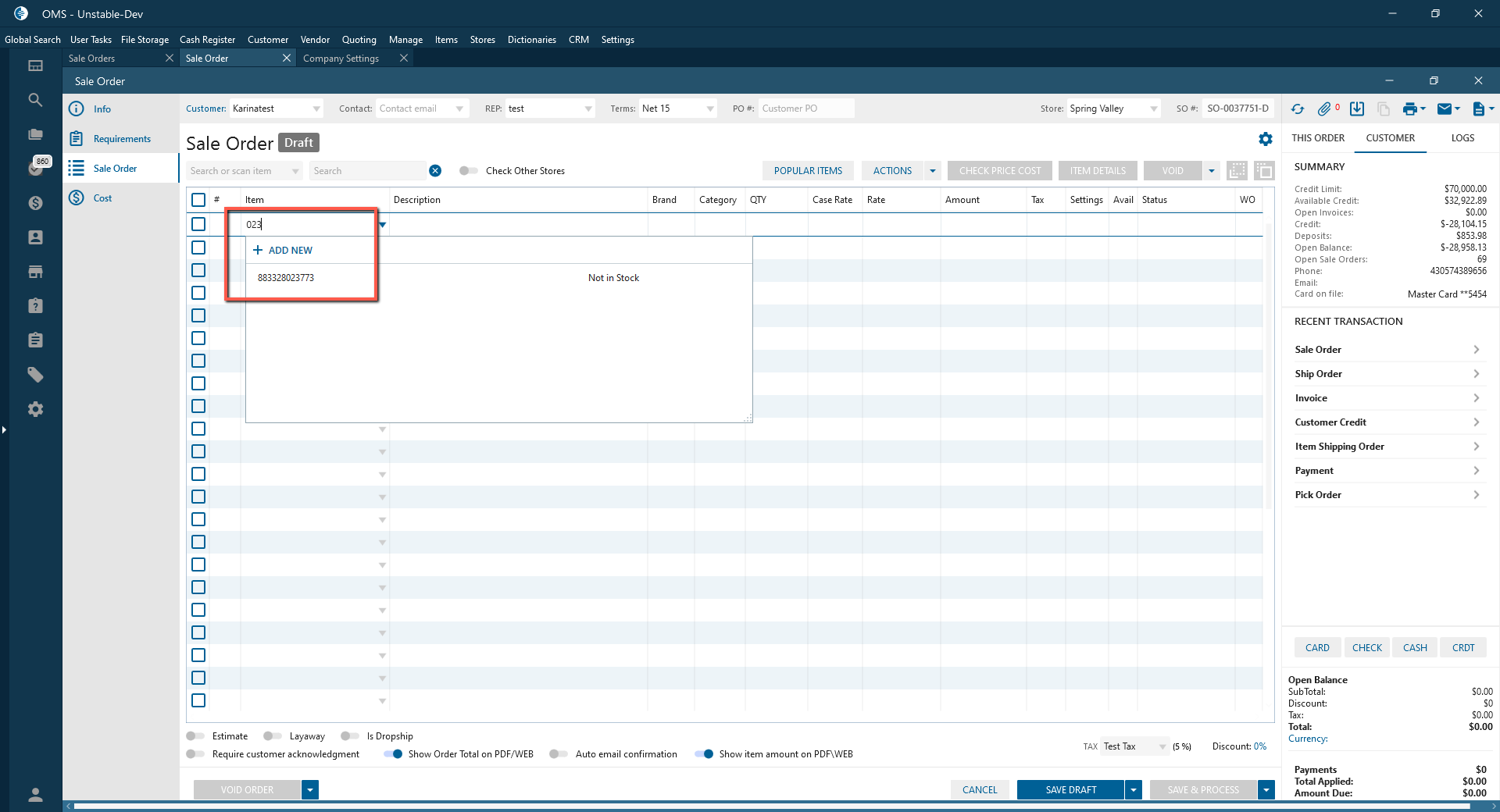Click the Customer PO input field
This screenshot has width=1500, height=812.
(805, 109)
